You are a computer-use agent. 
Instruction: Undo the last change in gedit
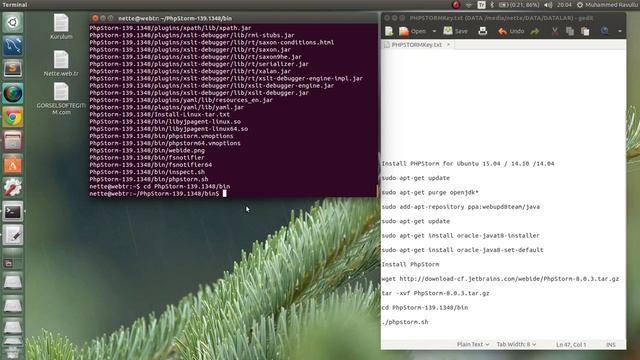(511, 31)
